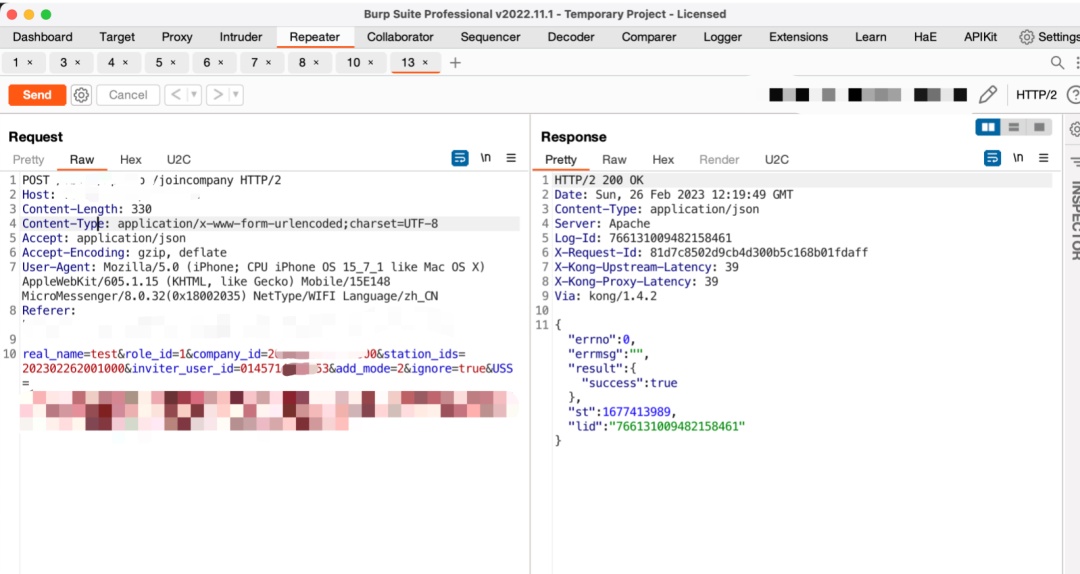1080x574 pixels.
Task: Open Request panel options menu
Action: click(x=511, y=158)
